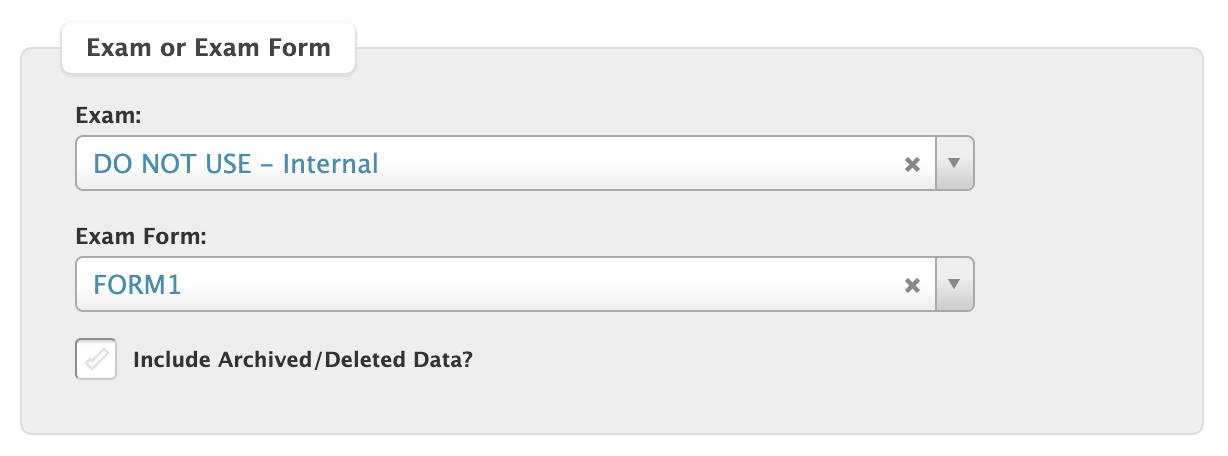Select the 'DO NOT USE – Internal' combo box
Viewport: 1228px width, 456px height.
tap(525, 164)
